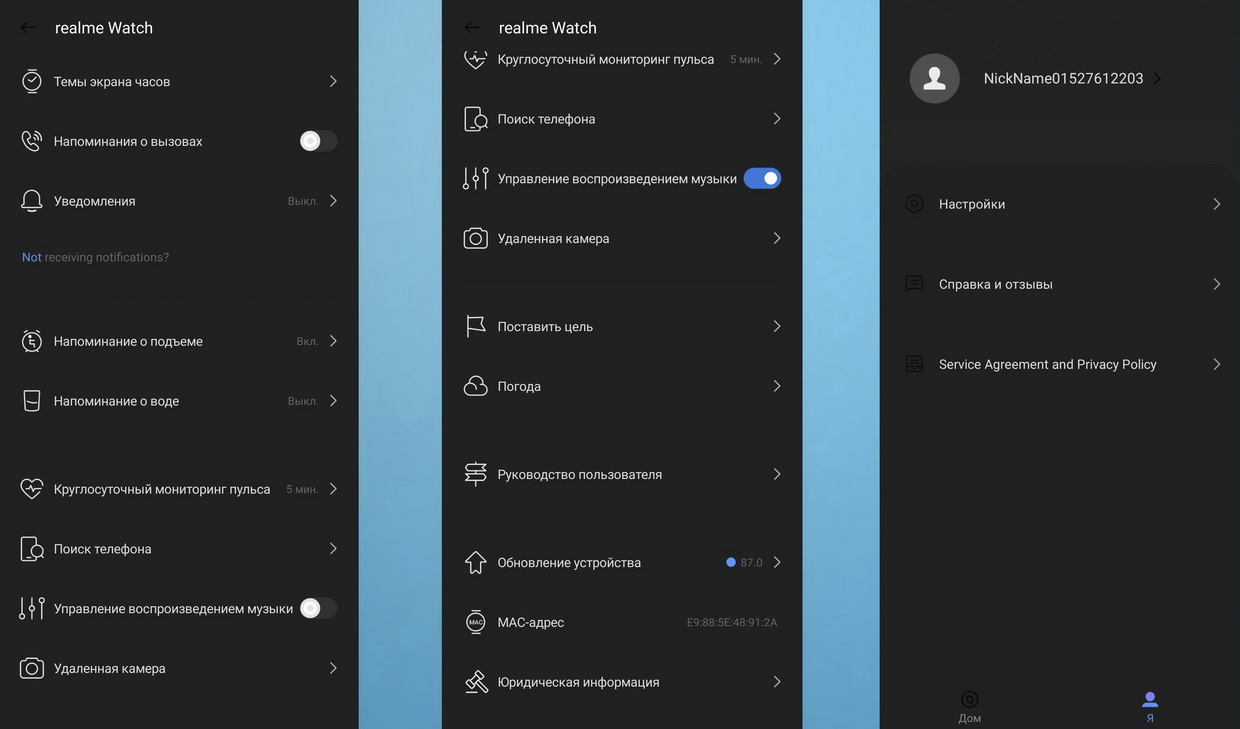Viewport: 1240px width, 729px height.
Task: Disable music playback control toggle in middle panel
Action: [x=762, y=178]
